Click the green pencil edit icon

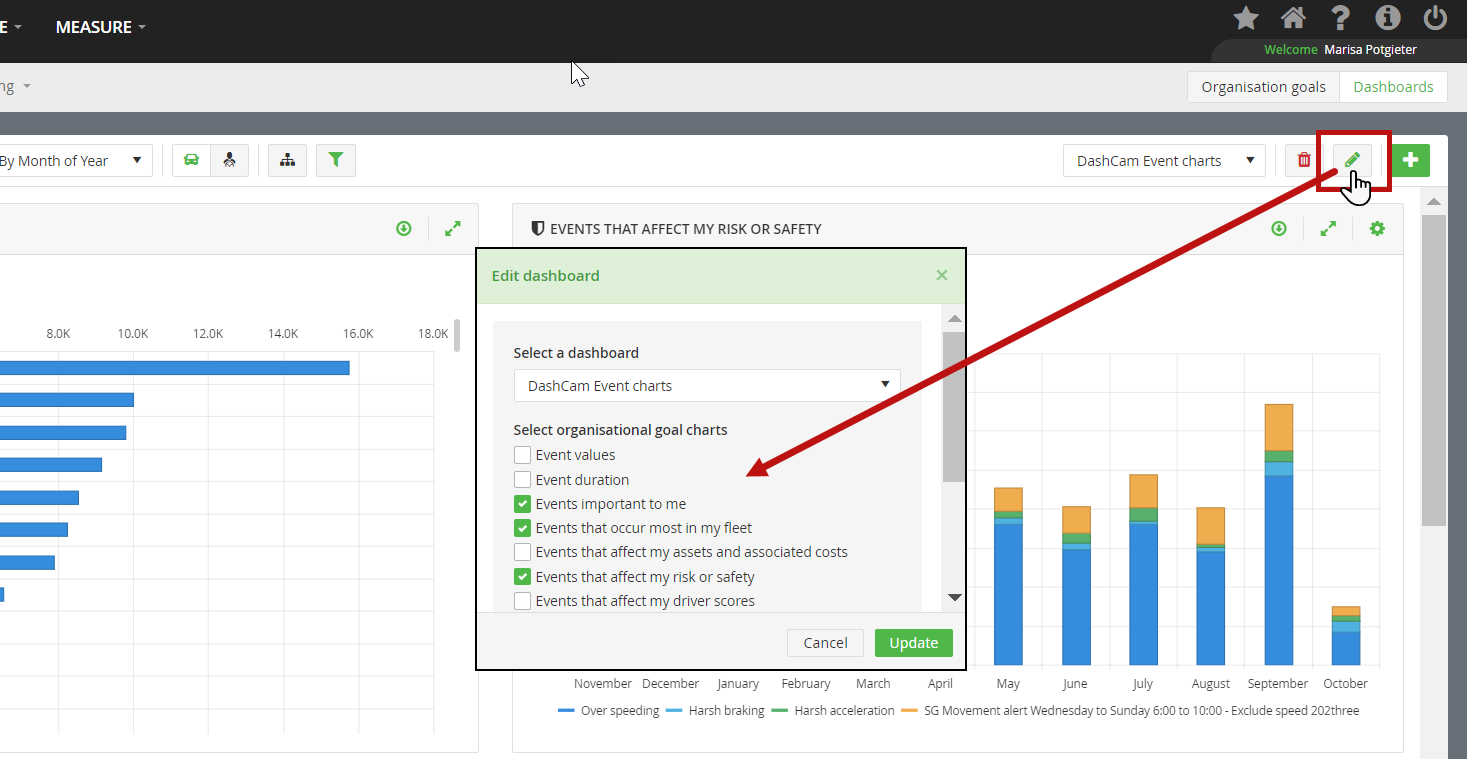[1352, 160]
